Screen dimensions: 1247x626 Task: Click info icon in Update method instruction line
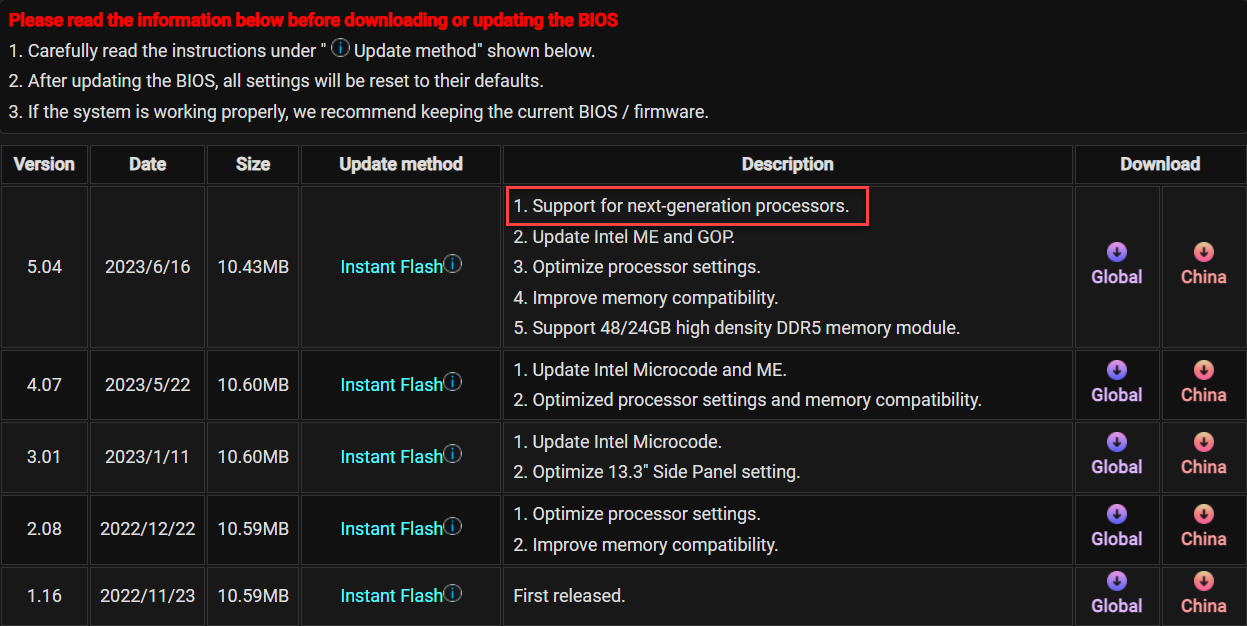click(x=340, y=49)
